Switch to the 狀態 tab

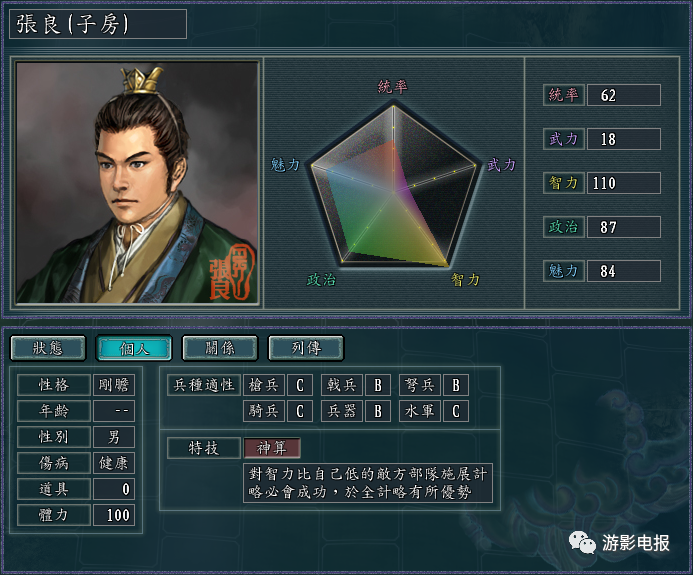[48, 348]
